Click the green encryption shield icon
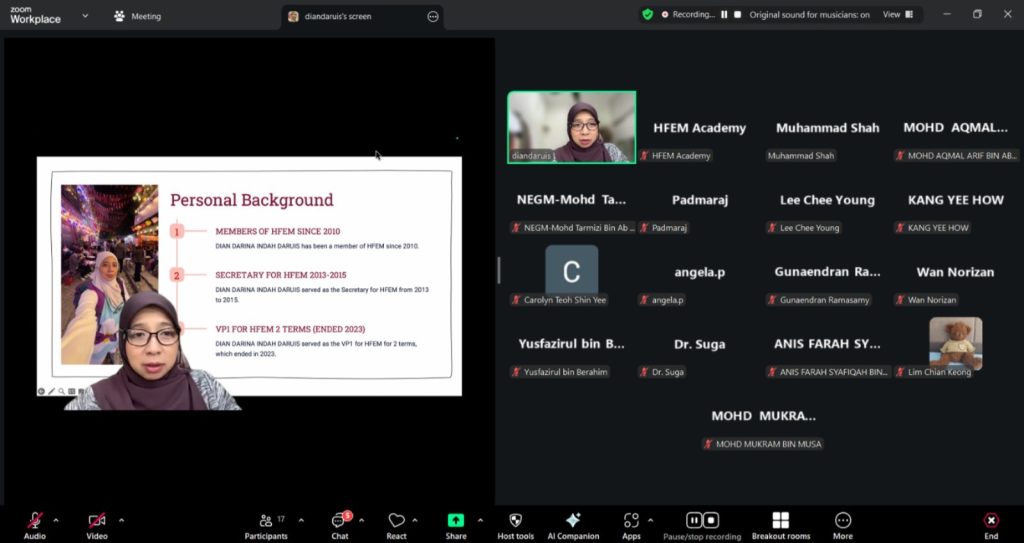This screenshot has width=1024, height=543. click(x=648, y=15)
